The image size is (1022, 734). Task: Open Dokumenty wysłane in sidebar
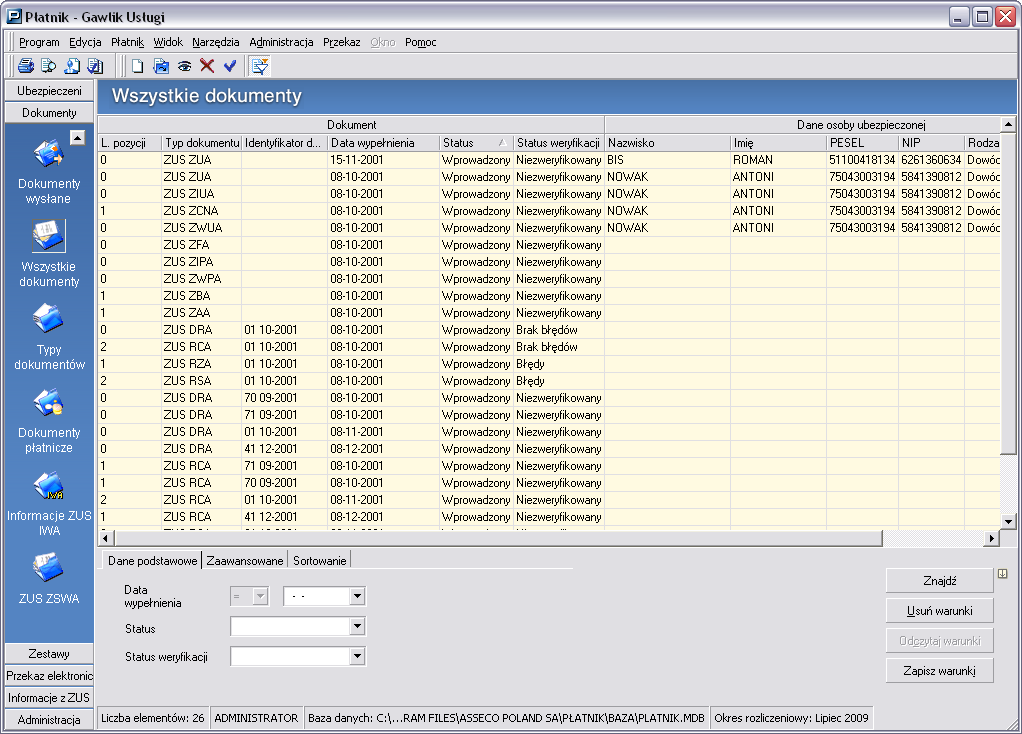tap(49, 172)
